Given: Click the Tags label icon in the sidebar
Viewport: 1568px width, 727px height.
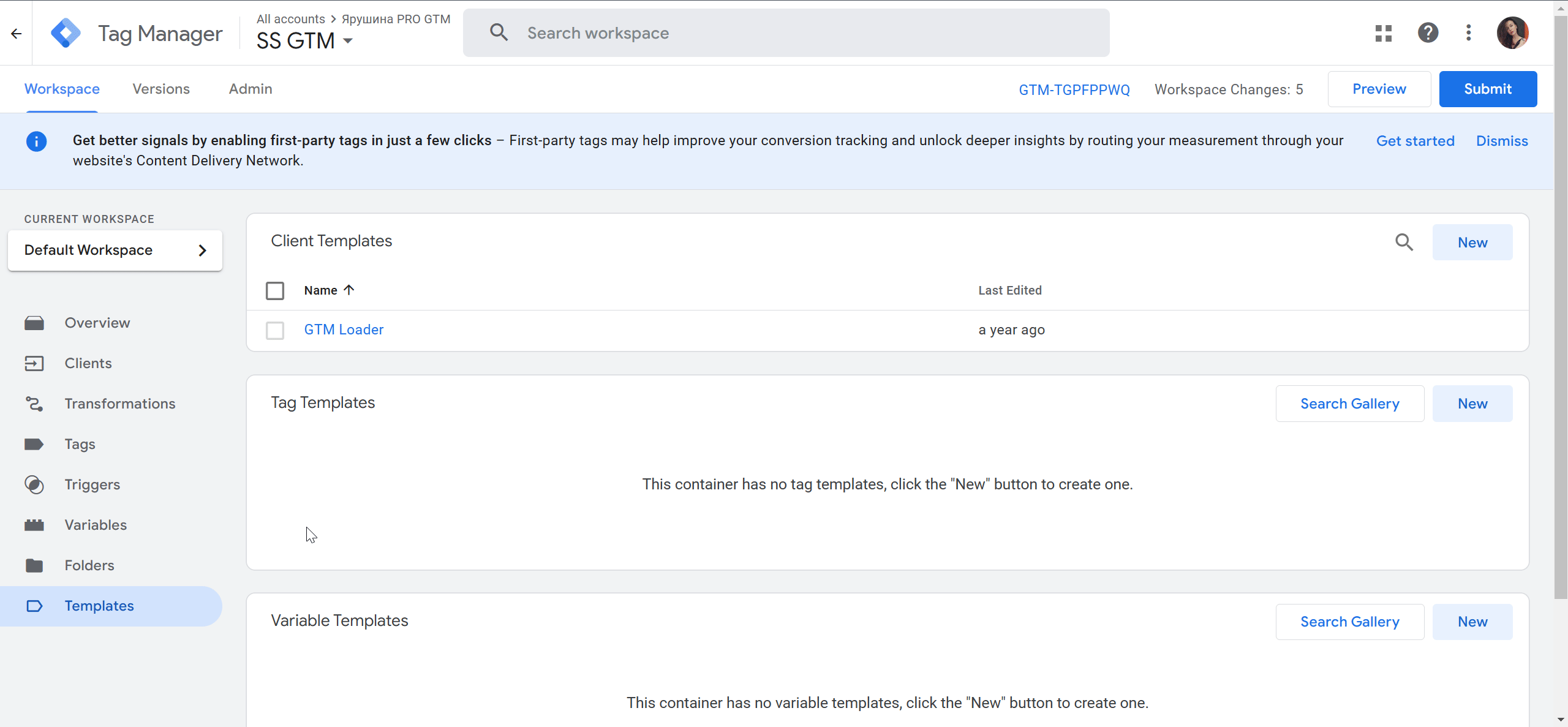Looking at the screenshot, I should (34, 444).
